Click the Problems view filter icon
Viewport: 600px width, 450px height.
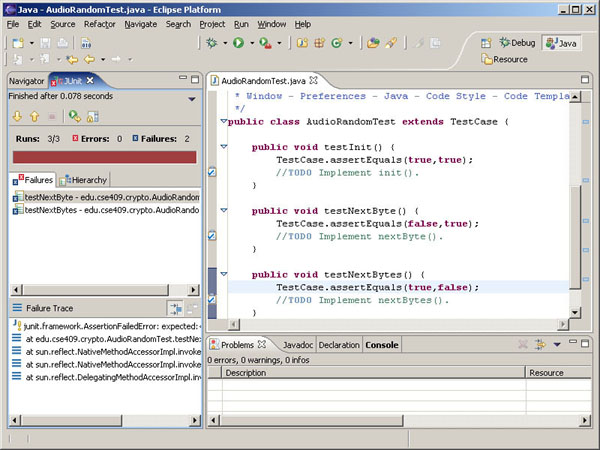coord(542,345)
